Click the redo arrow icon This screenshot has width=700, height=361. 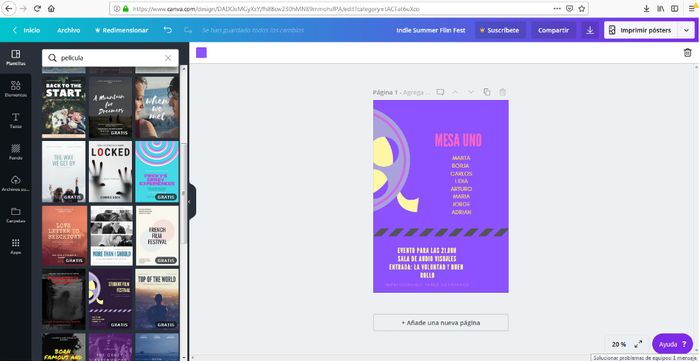[x=188, y=30]
